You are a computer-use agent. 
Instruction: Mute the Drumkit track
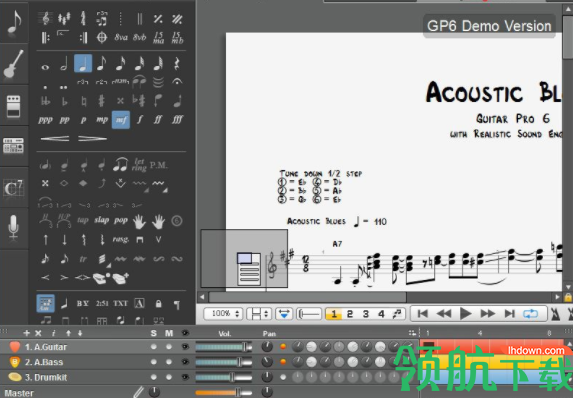(168, 377)
